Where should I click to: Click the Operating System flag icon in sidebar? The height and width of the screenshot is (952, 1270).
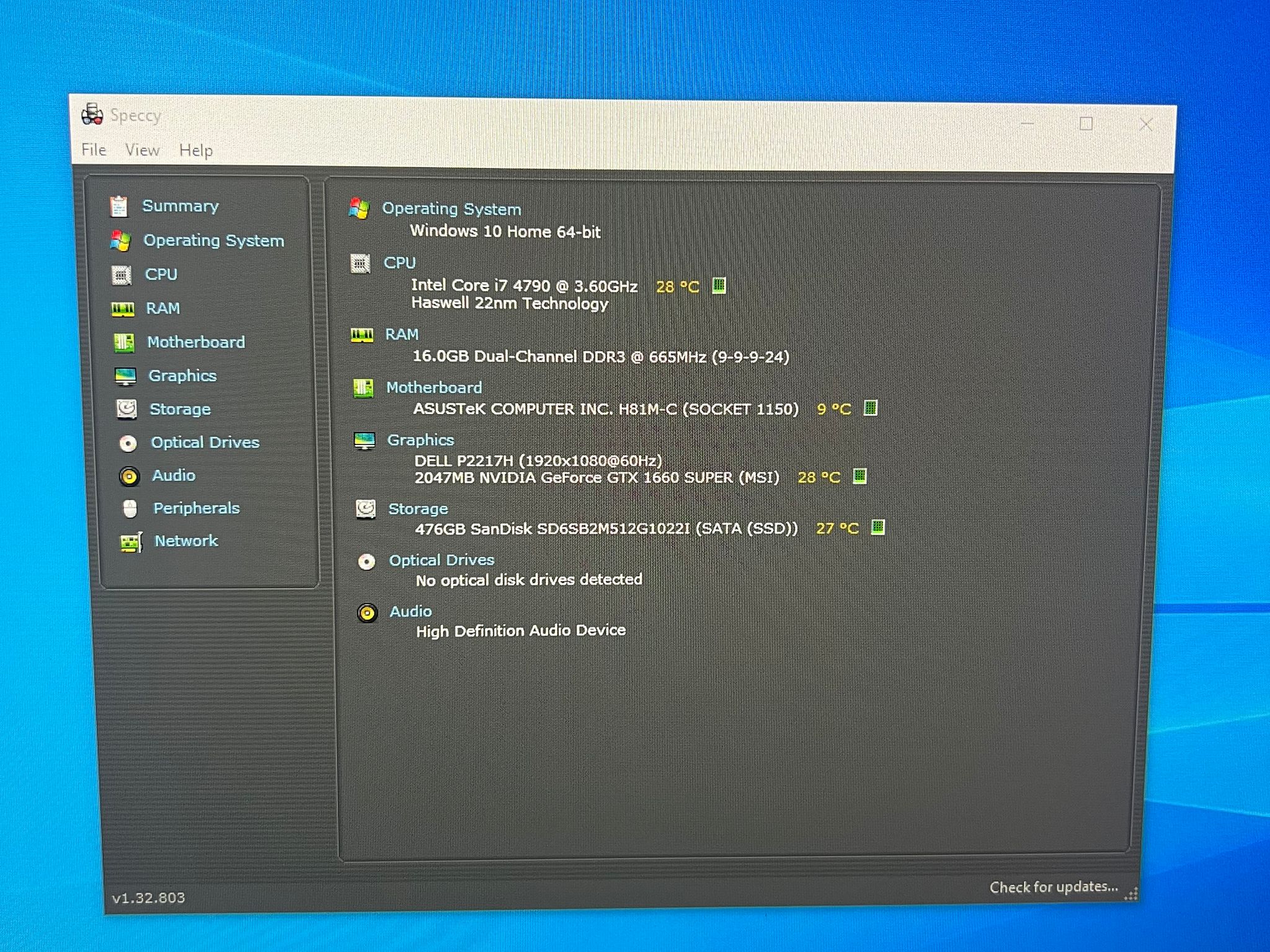120,240
